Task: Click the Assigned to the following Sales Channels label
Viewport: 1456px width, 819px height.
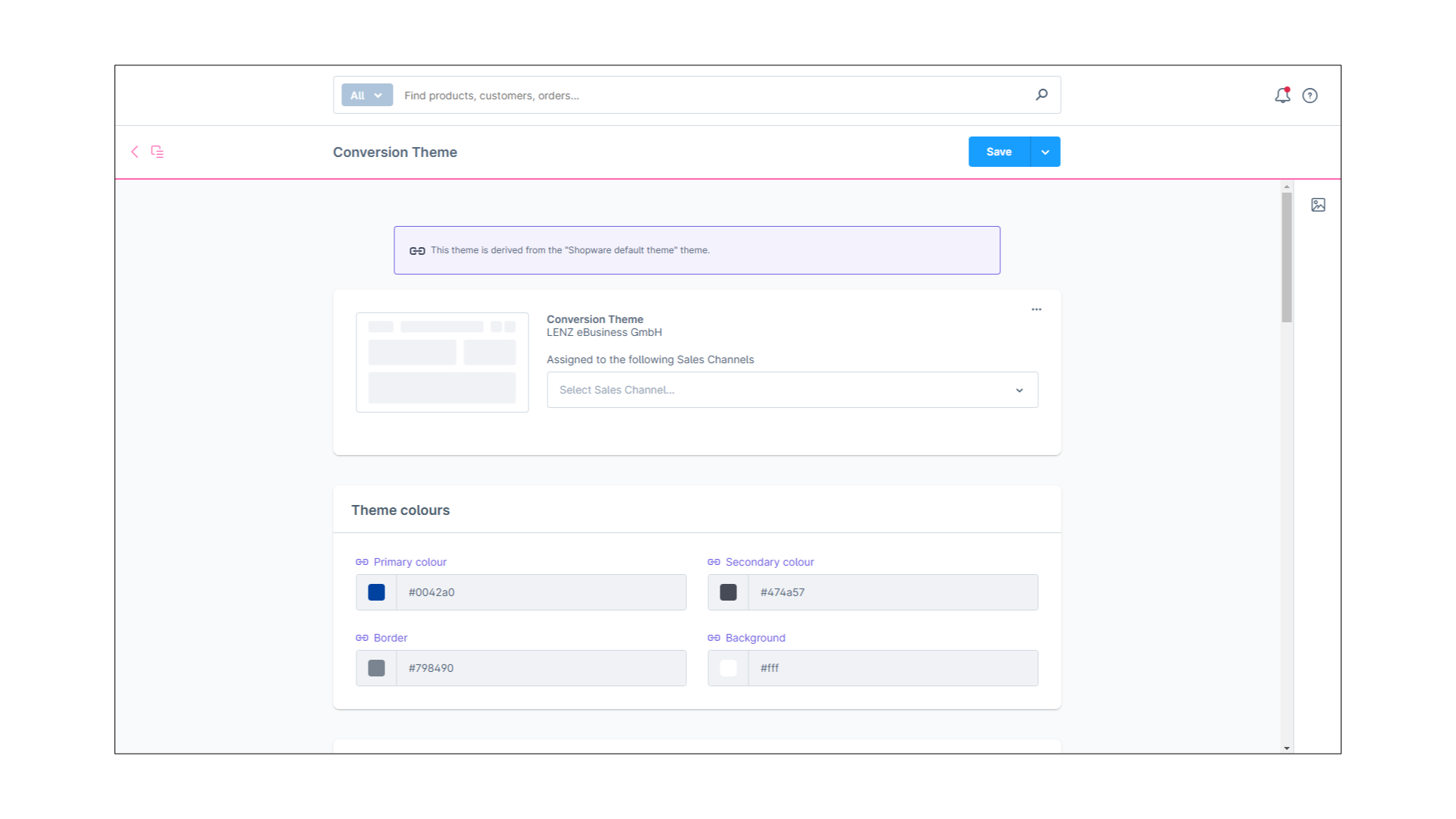Action: coord(651,359)
